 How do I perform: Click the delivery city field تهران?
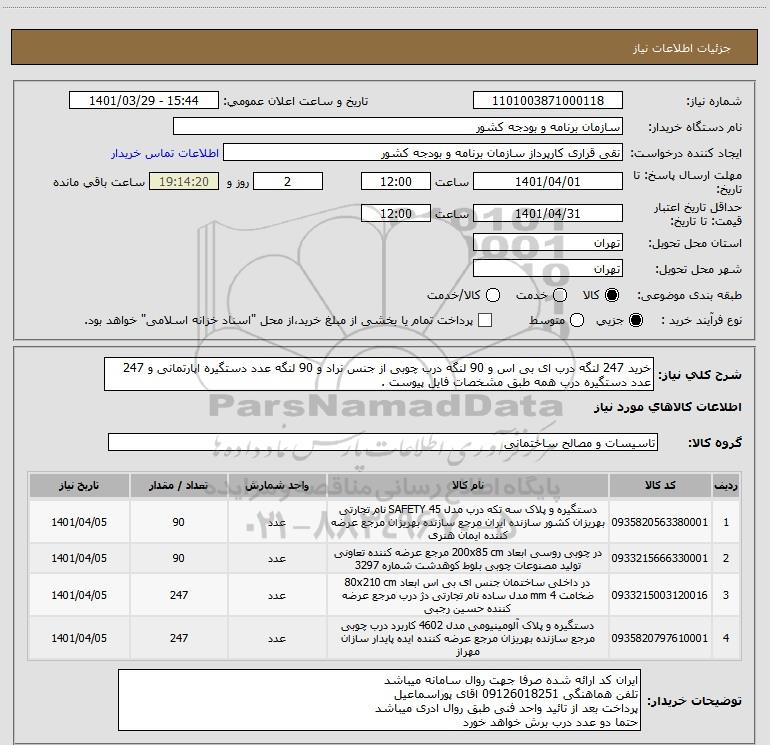(x=548, y=269)
